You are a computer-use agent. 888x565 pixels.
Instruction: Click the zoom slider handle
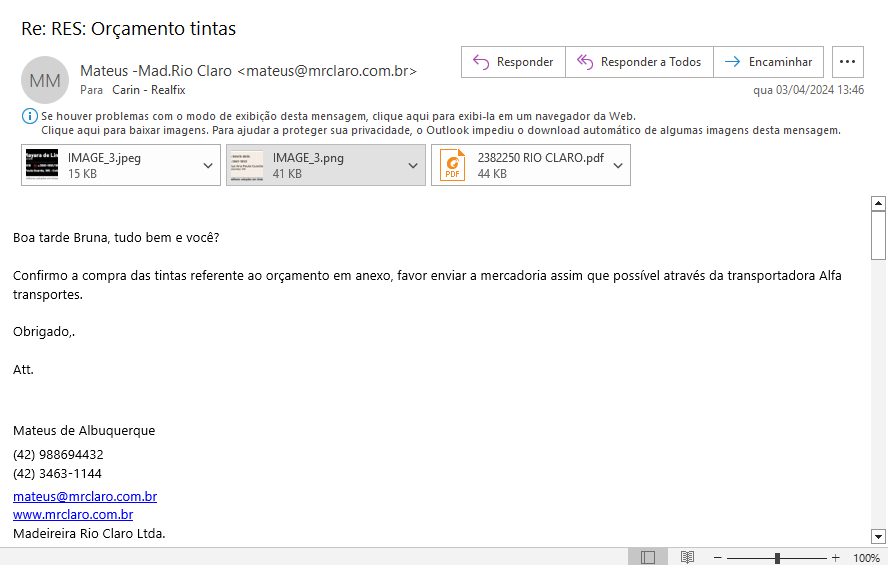click(777, 557)
